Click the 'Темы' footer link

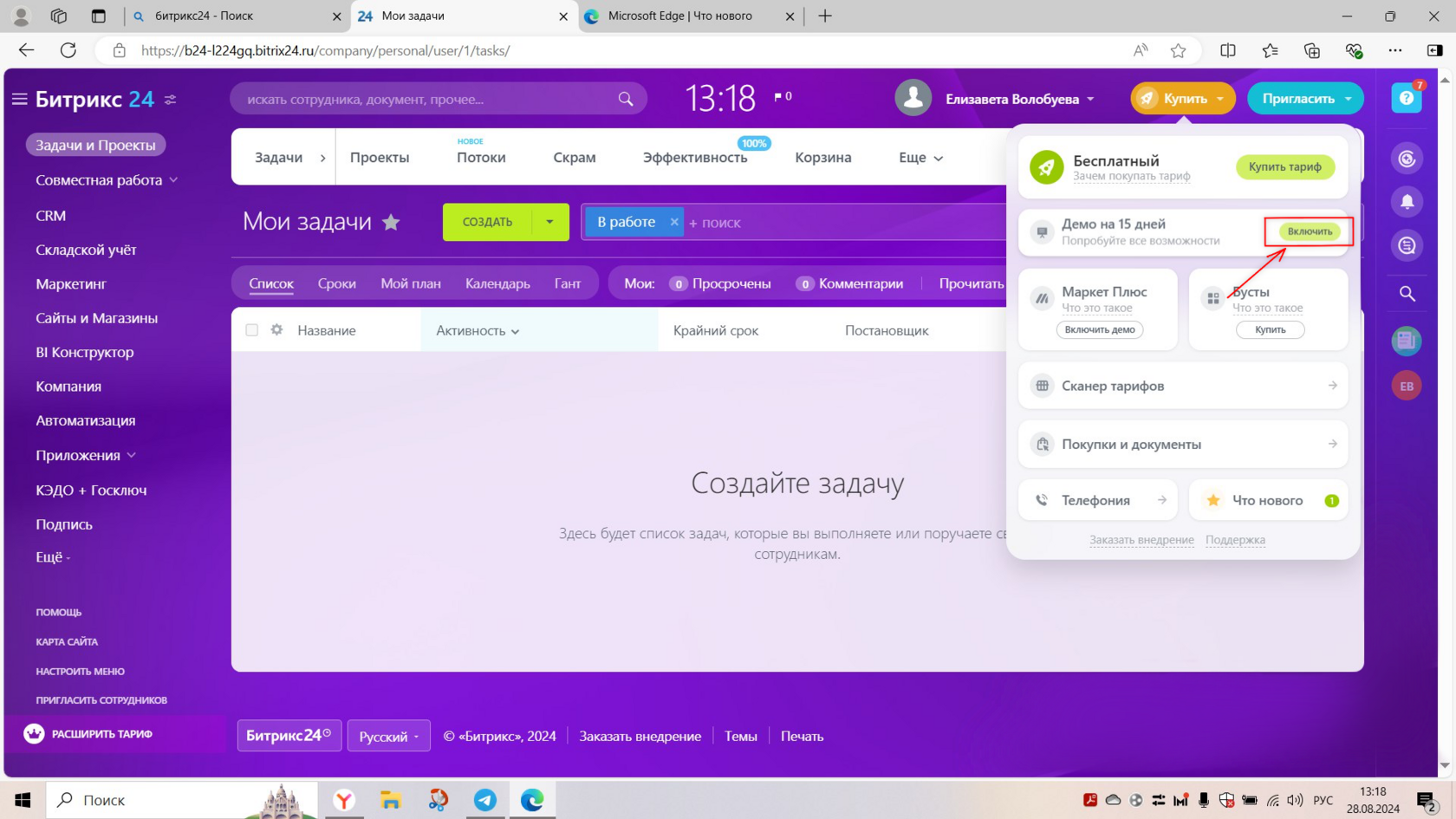741,736
